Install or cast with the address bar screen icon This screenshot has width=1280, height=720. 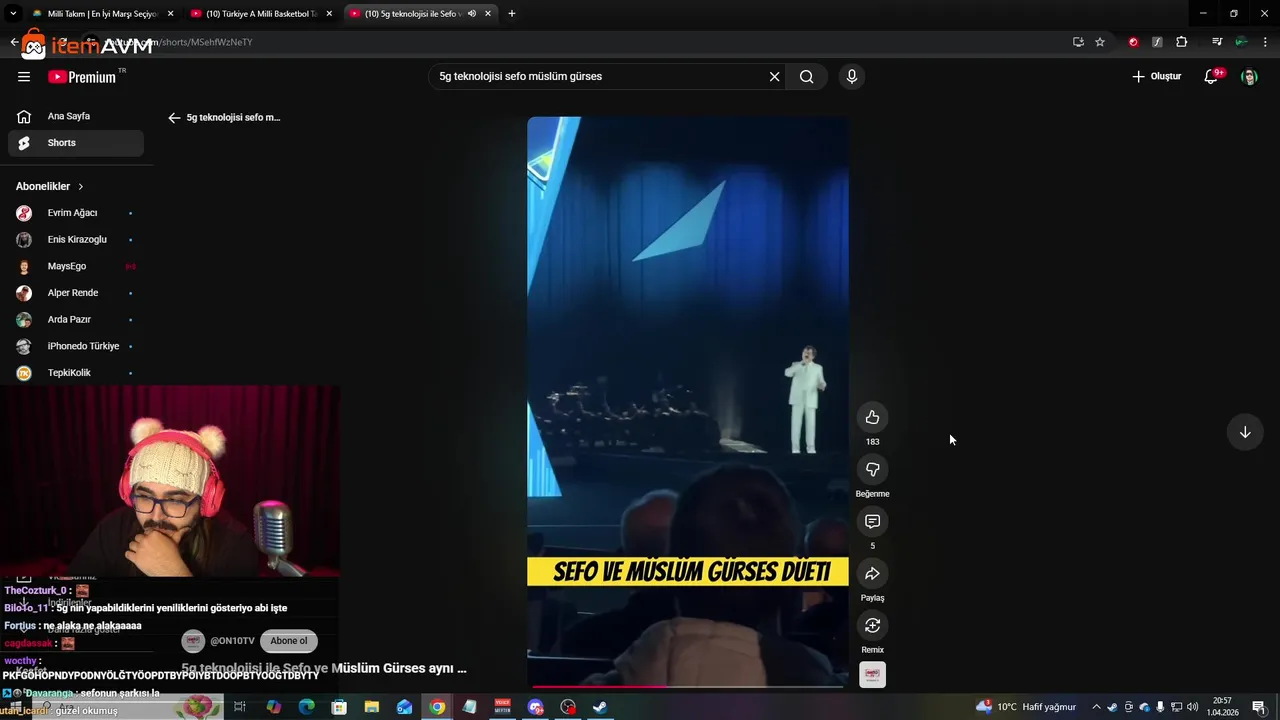point(1078,42)
